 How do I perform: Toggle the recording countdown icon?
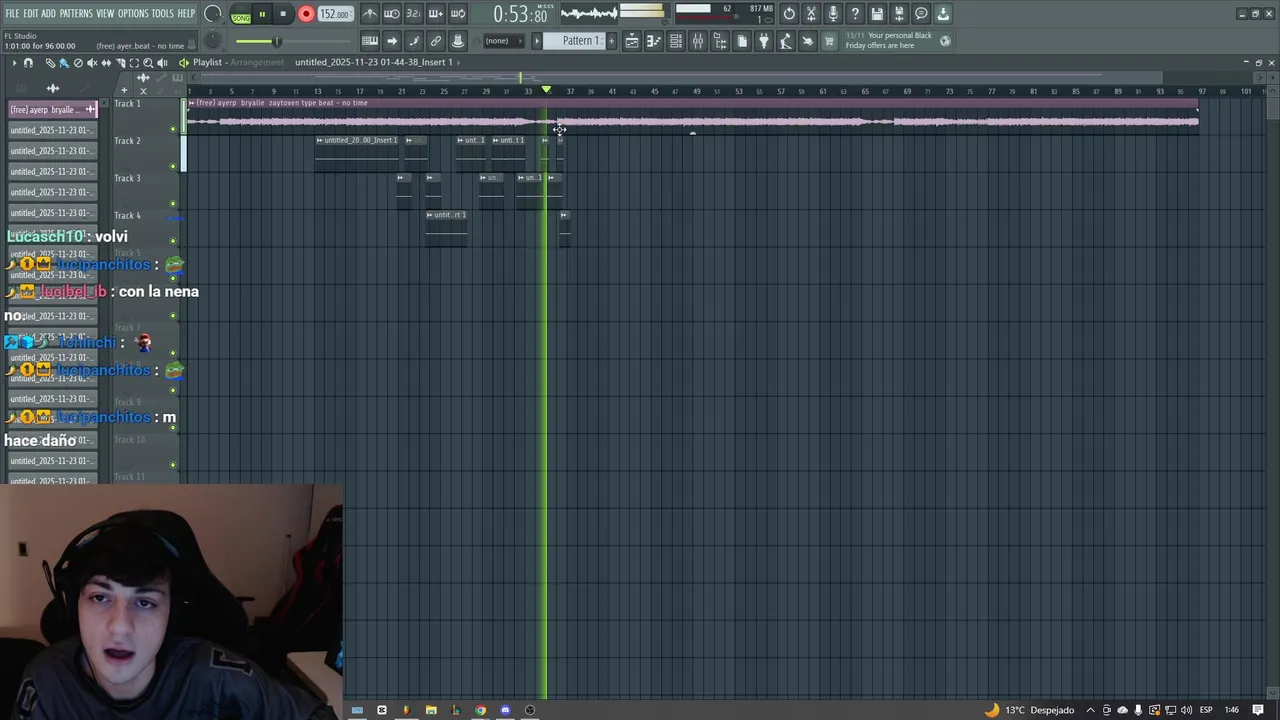pyautogui.click(x=413, y=14)
